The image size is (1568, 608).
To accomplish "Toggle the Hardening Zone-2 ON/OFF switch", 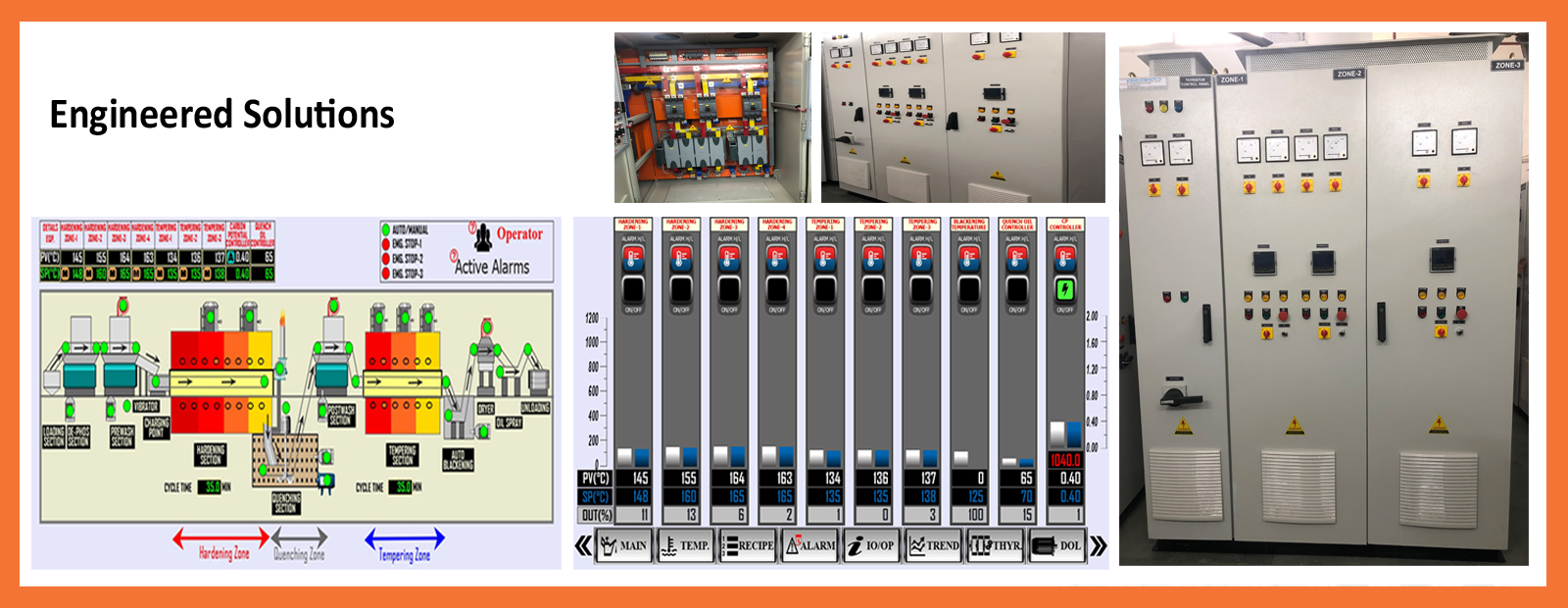I will [681, 290].
